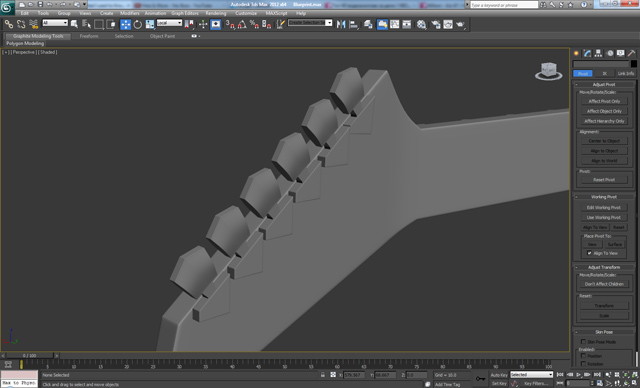Activate the Select and Scale tool

click(x=150, y=24)
